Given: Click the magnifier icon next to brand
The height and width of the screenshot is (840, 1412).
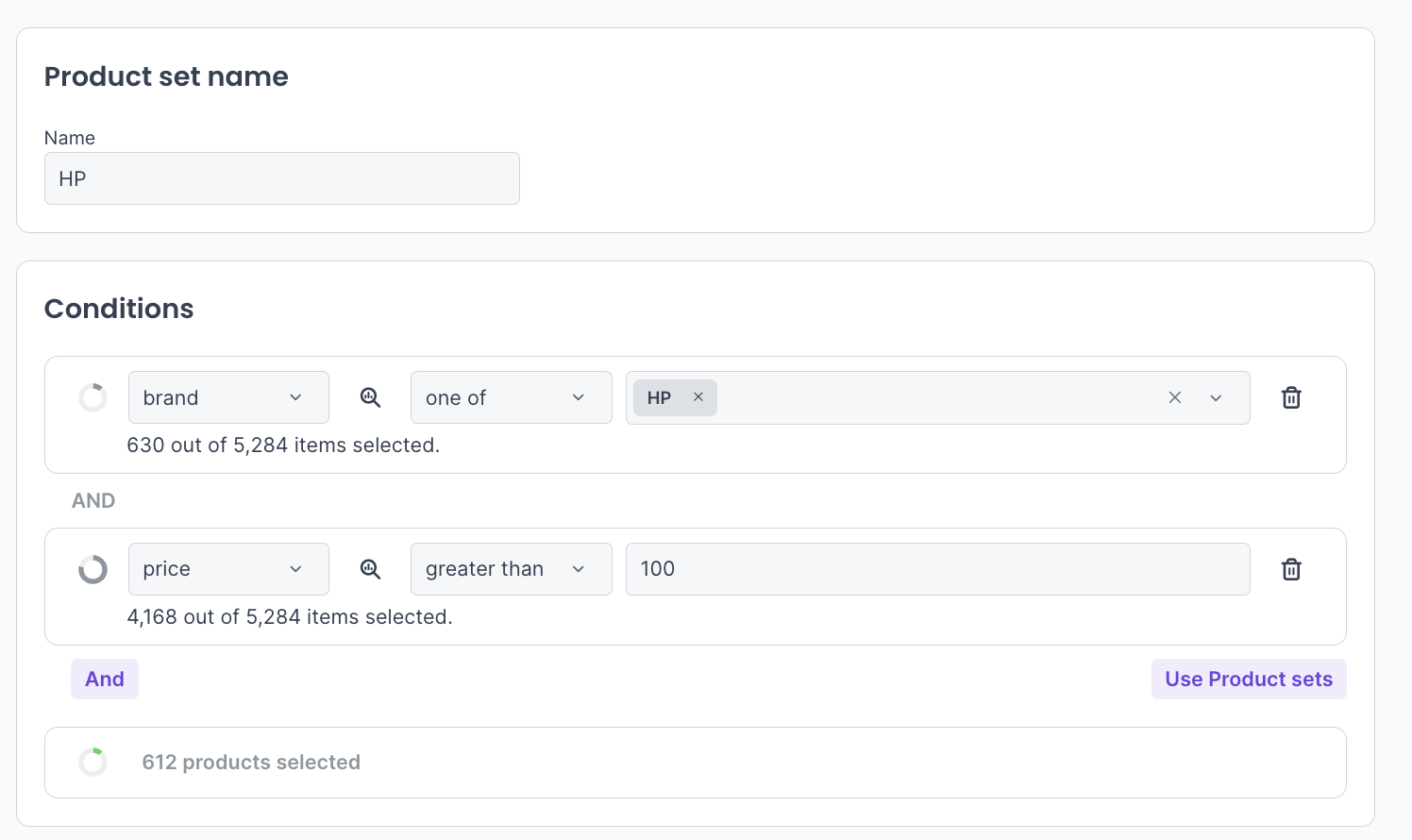Looking at the screenshot, I should 370,397.
